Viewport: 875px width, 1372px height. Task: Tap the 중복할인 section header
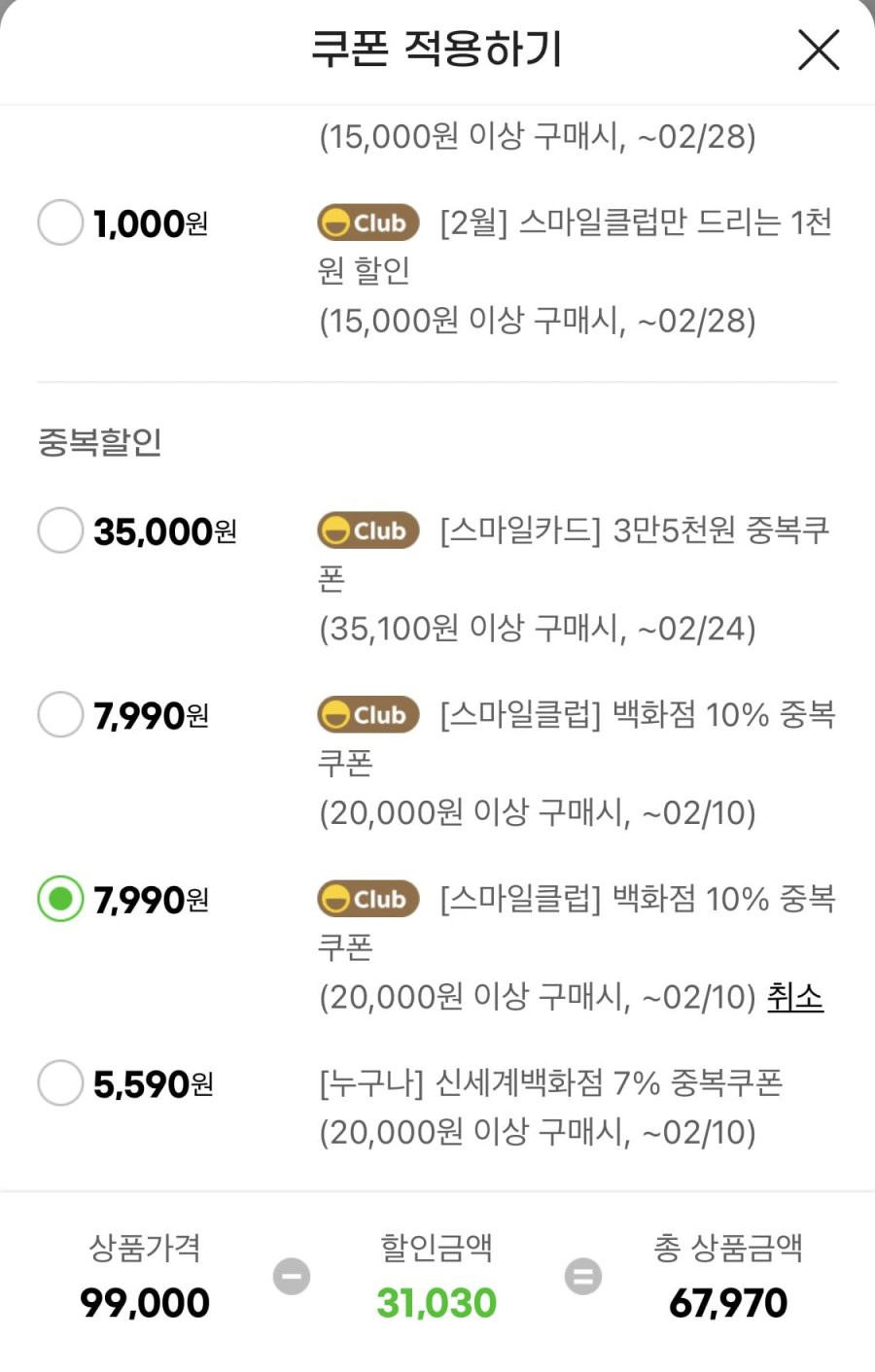[99, 442]
